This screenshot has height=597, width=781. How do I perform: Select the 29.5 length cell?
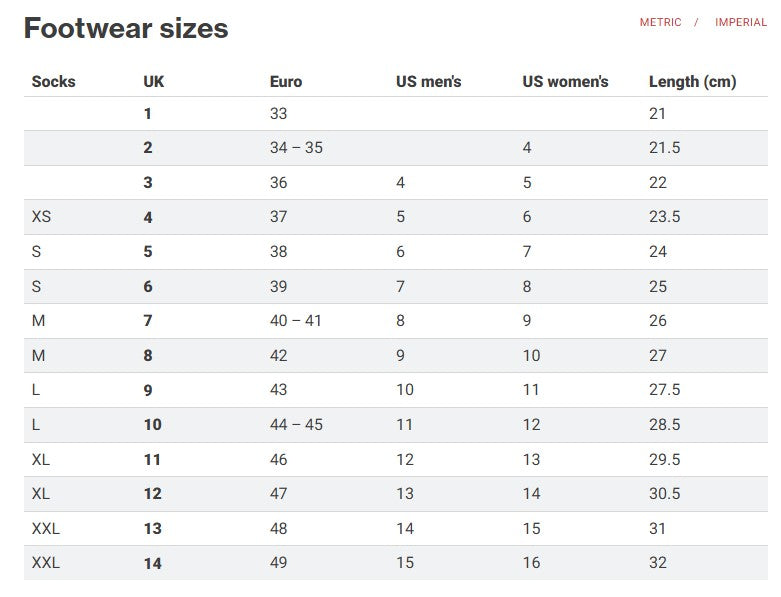click(664, 460)
